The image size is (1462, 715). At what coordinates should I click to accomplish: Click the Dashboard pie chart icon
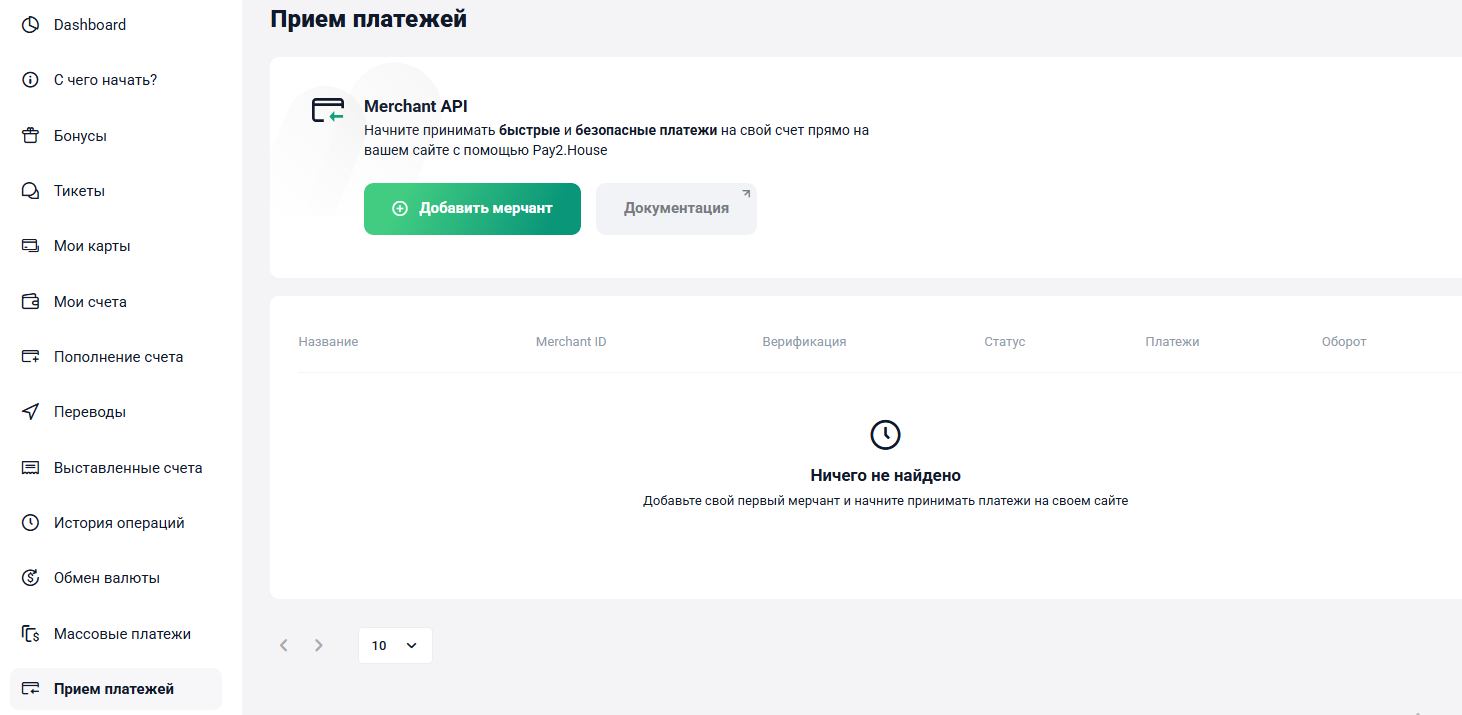(30, 25)
